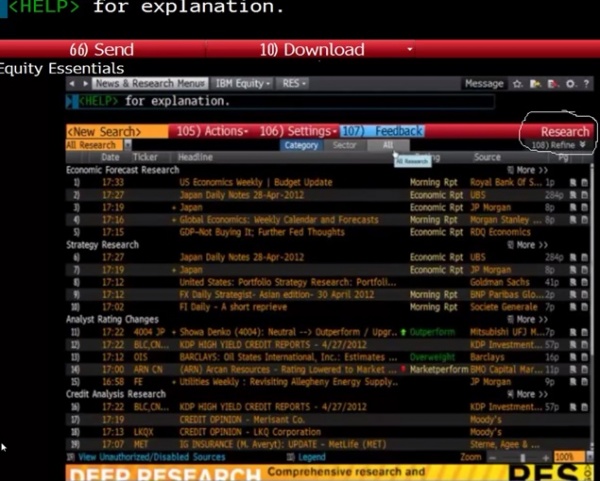Open the 106) Settings menu
This screenshot has height=481, width=600.
pyautogui.click(x=298, y=131)
